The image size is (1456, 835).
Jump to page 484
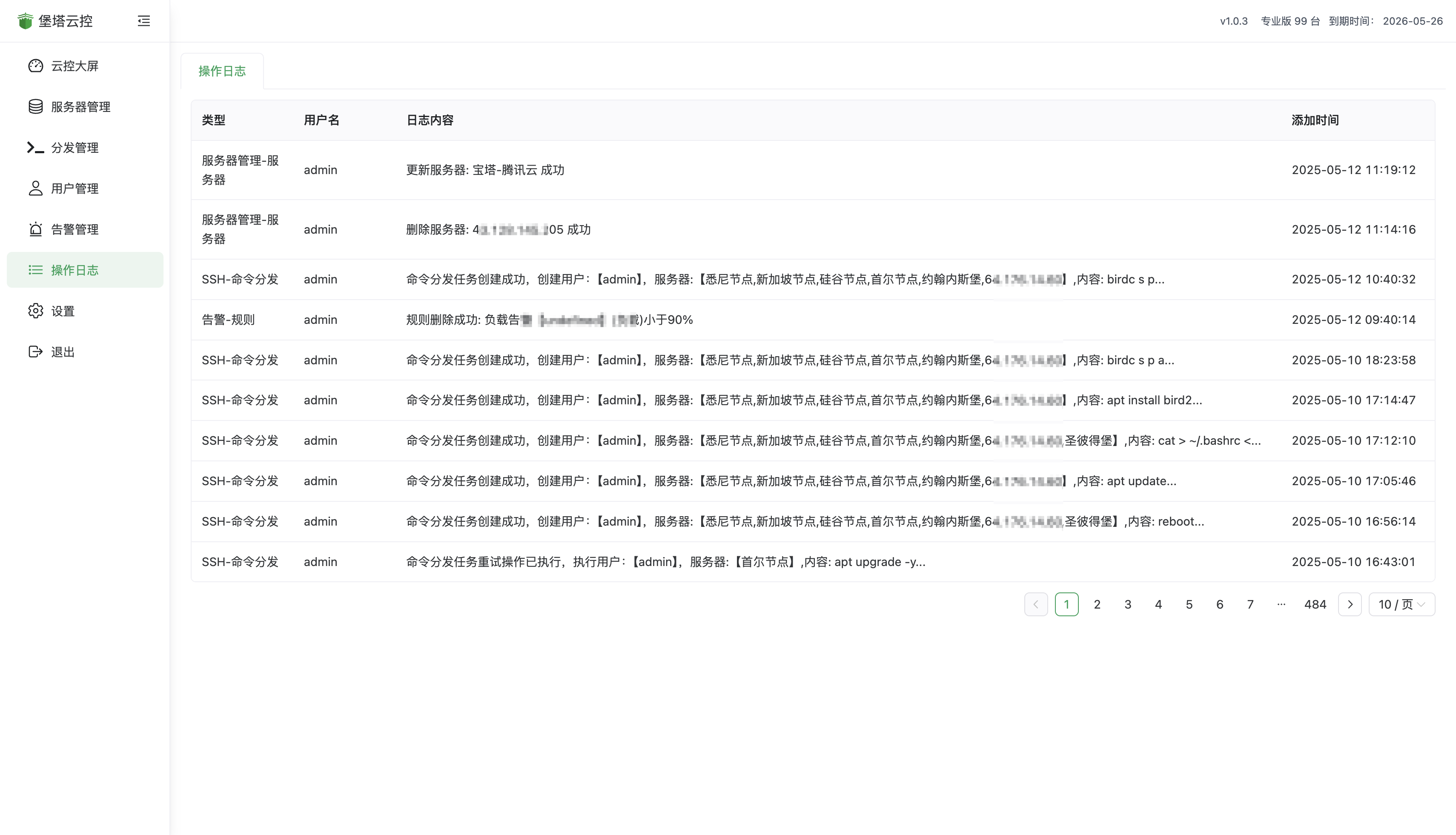(1315, 604)
